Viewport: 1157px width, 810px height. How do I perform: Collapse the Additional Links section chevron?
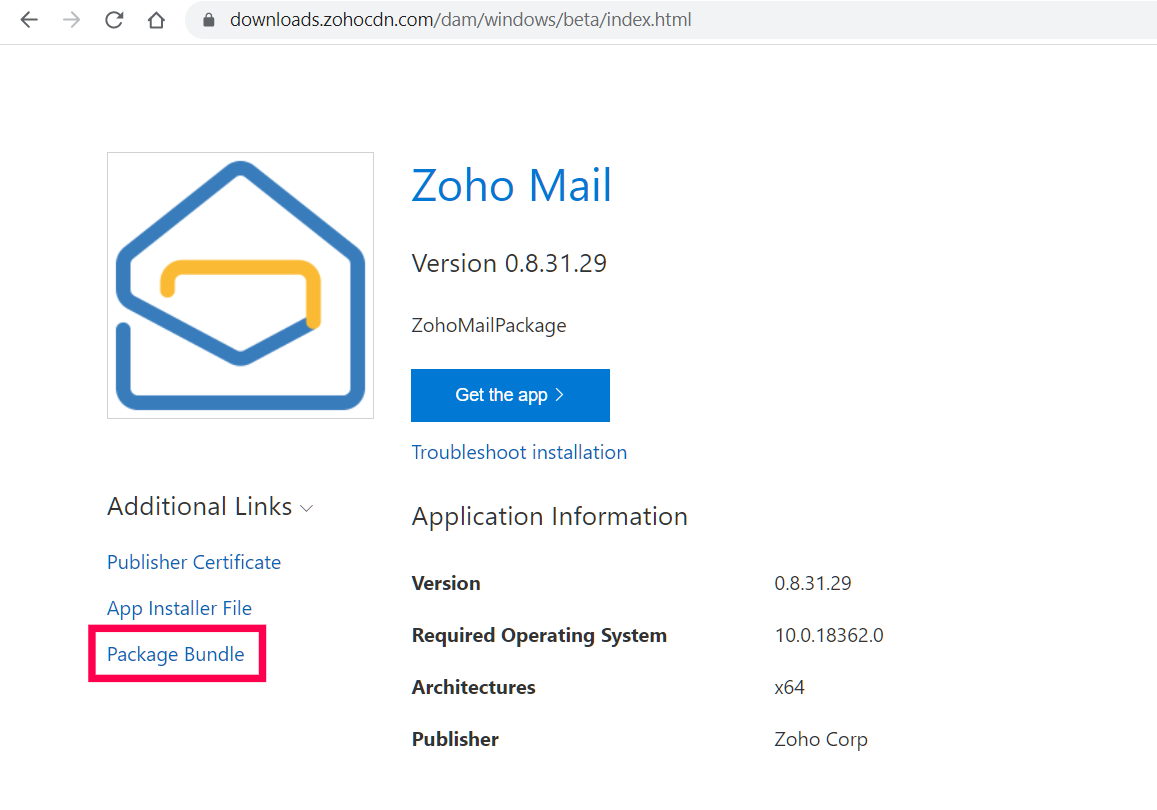(307, 508)
